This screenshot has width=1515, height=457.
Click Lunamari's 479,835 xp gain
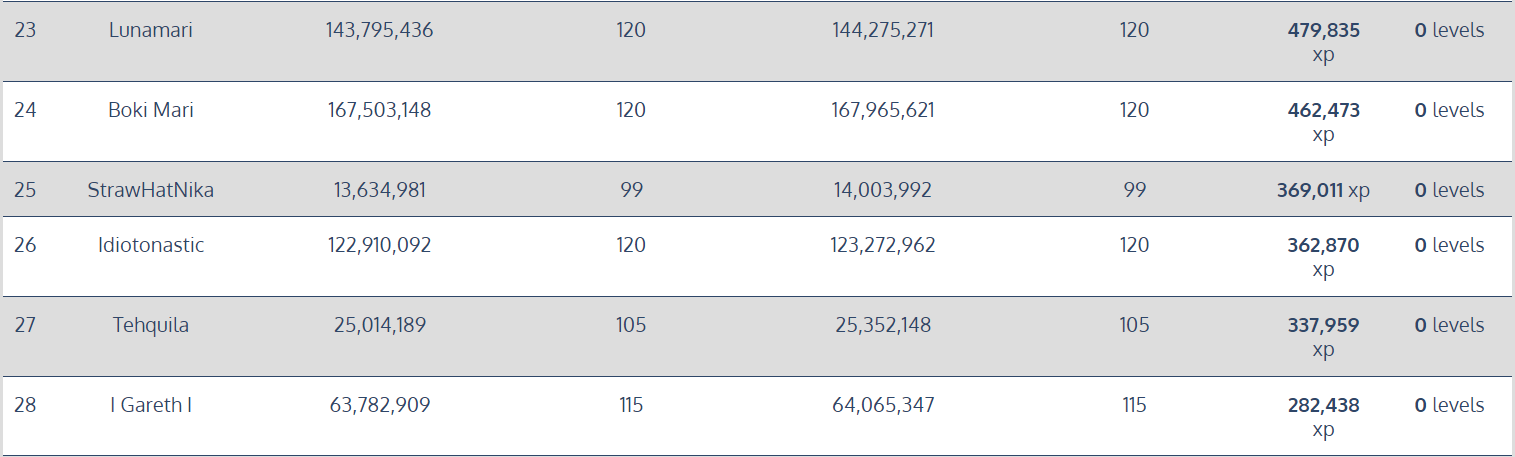(x=1323, y=42)
